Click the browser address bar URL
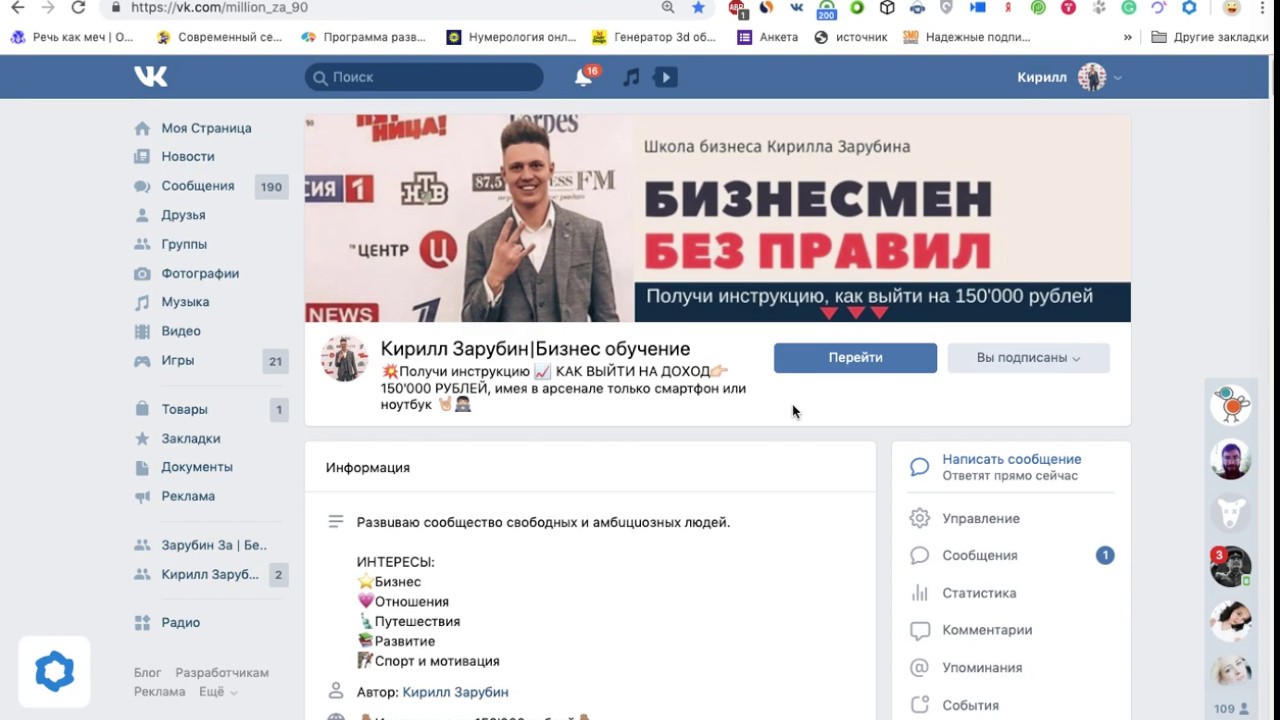 (219, 7)
